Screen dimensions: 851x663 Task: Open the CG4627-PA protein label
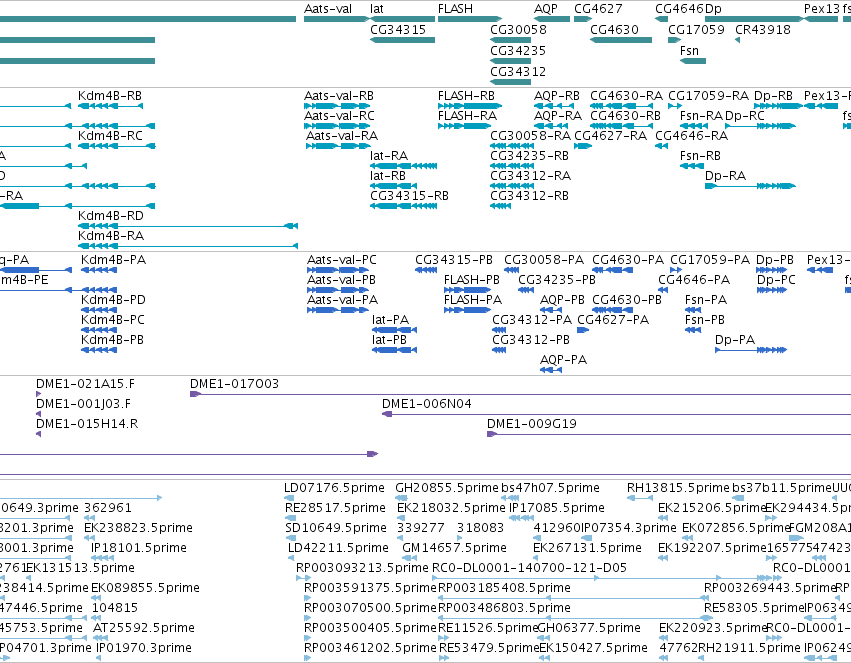pos(613,320)
